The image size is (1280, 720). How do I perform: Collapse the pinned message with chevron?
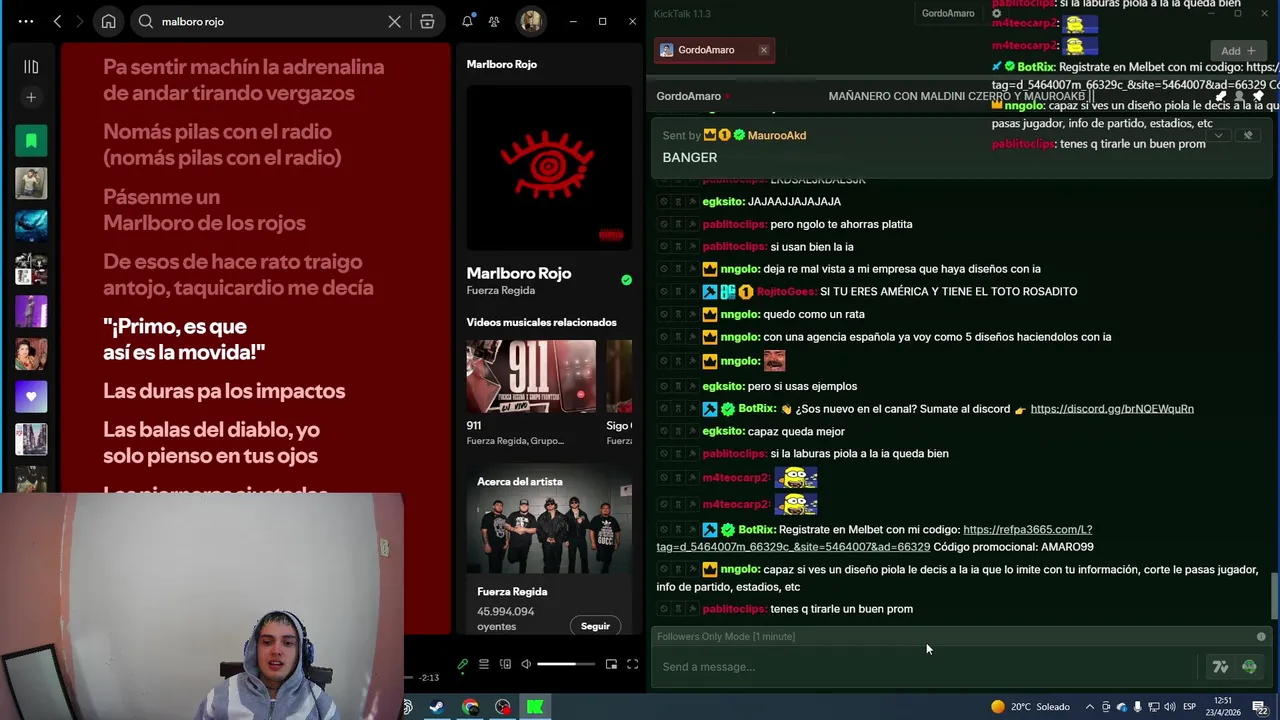(1218, 135)
